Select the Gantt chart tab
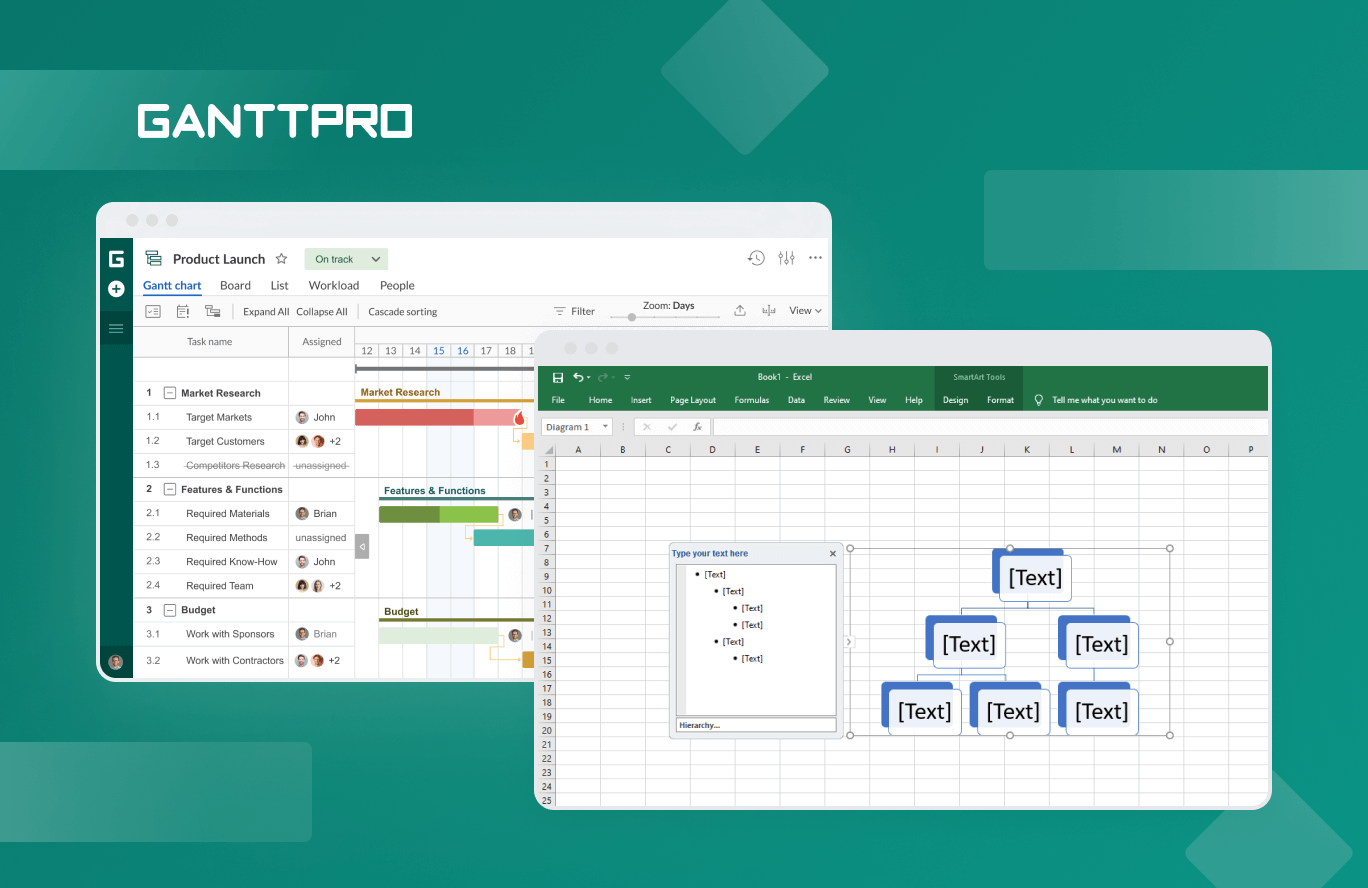 tap(172, 286)
